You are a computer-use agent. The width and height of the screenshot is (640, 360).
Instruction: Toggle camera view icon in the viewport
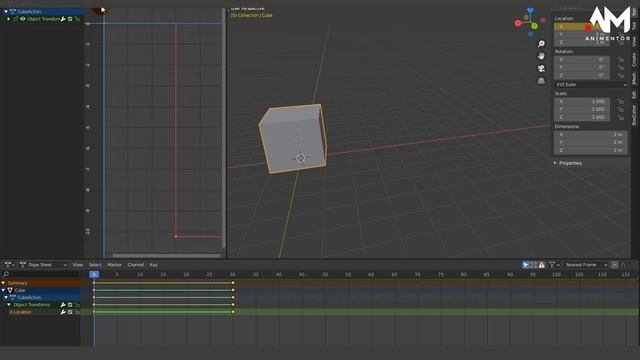coord(541,69)
